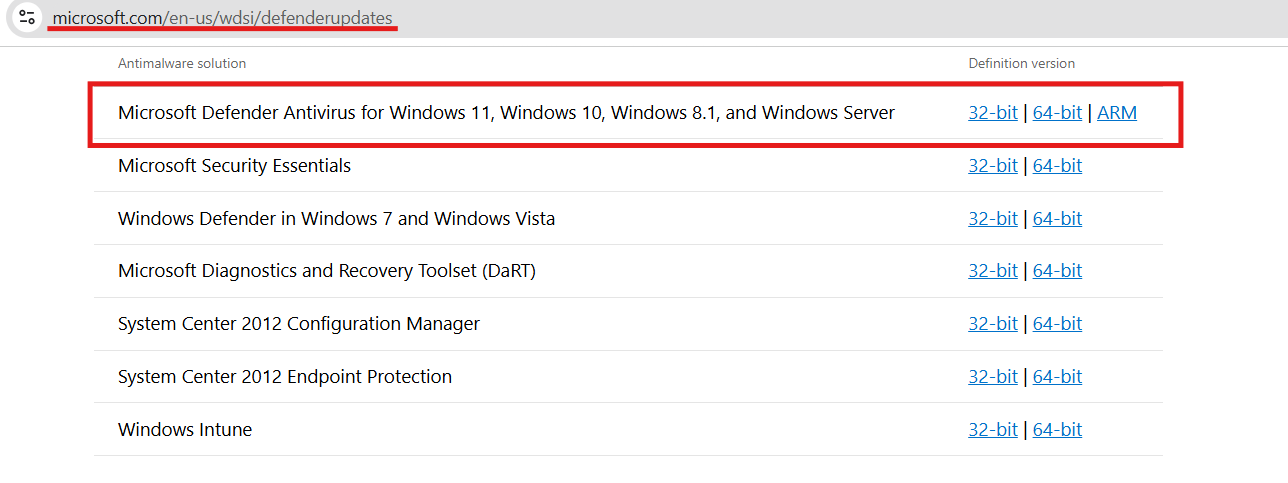Click 'Windows Defender in Windows 7 and Windows Vista' text

pos(336,219)
